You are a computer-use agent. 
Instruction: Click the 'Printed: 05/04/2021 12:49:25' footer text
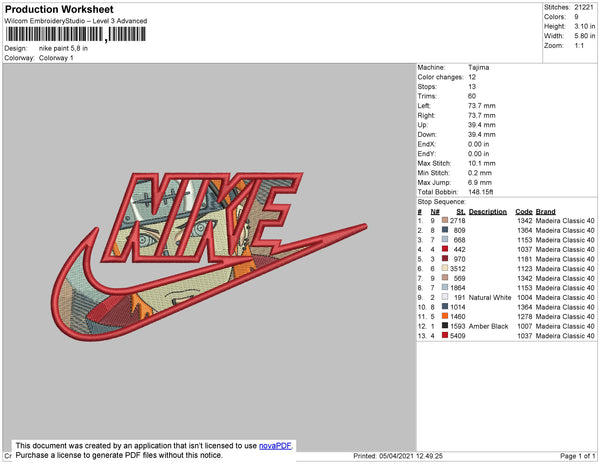(398, 456)
